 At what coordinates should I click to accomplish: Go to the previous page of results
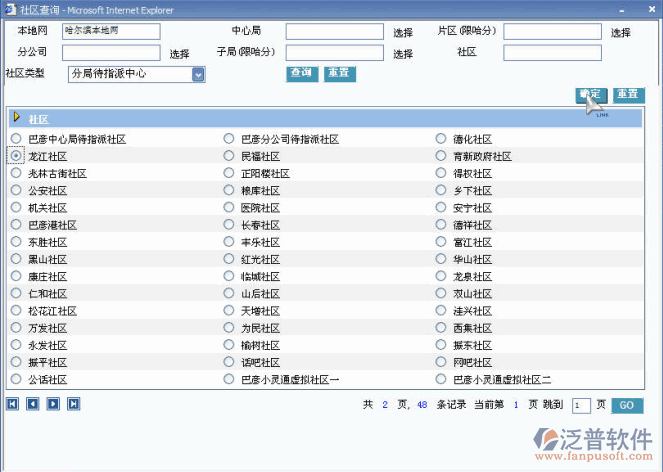pyautogui.click(x=32, y=404)
